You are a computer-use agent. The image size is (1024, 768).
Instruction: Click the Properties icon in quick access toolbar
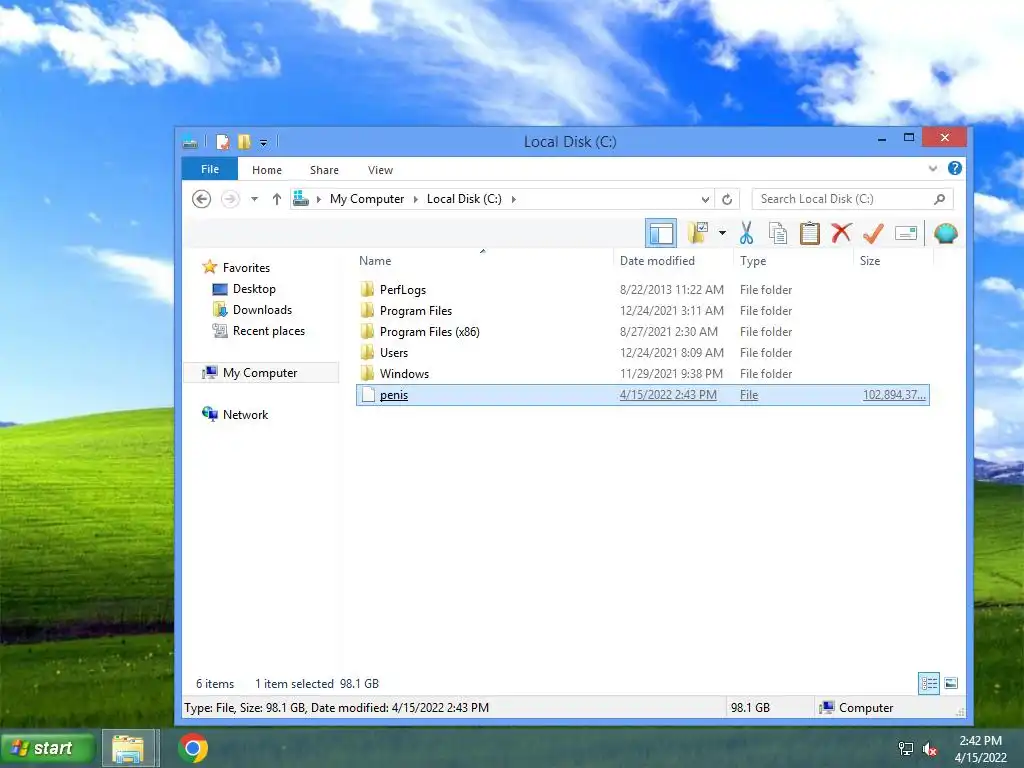pyautogui.click(x=223, y=142)
